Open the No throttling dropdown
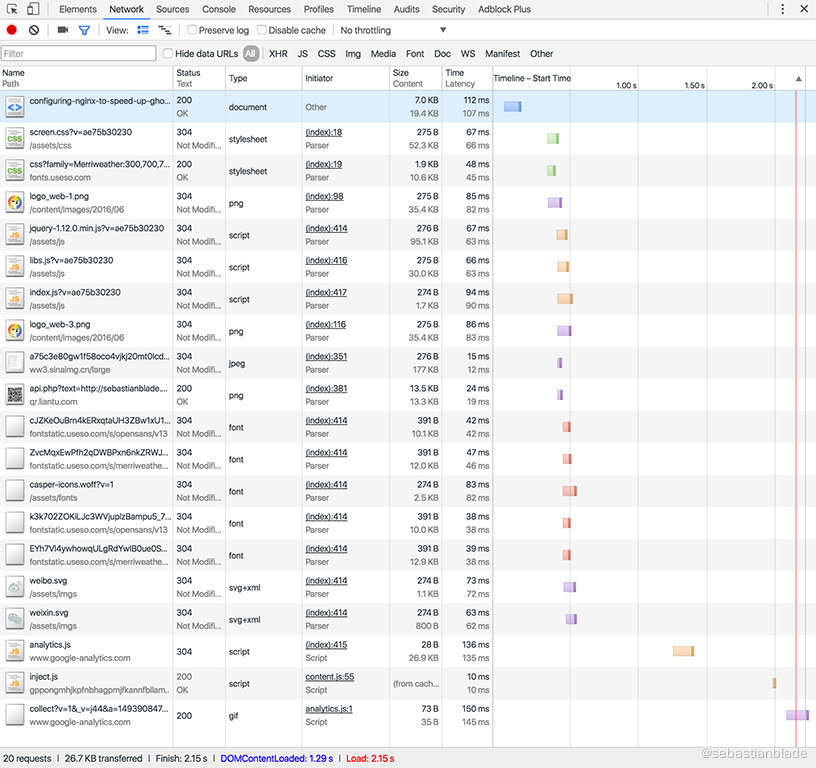This screenshot has height=768, width=816. (x=393, y=30)
